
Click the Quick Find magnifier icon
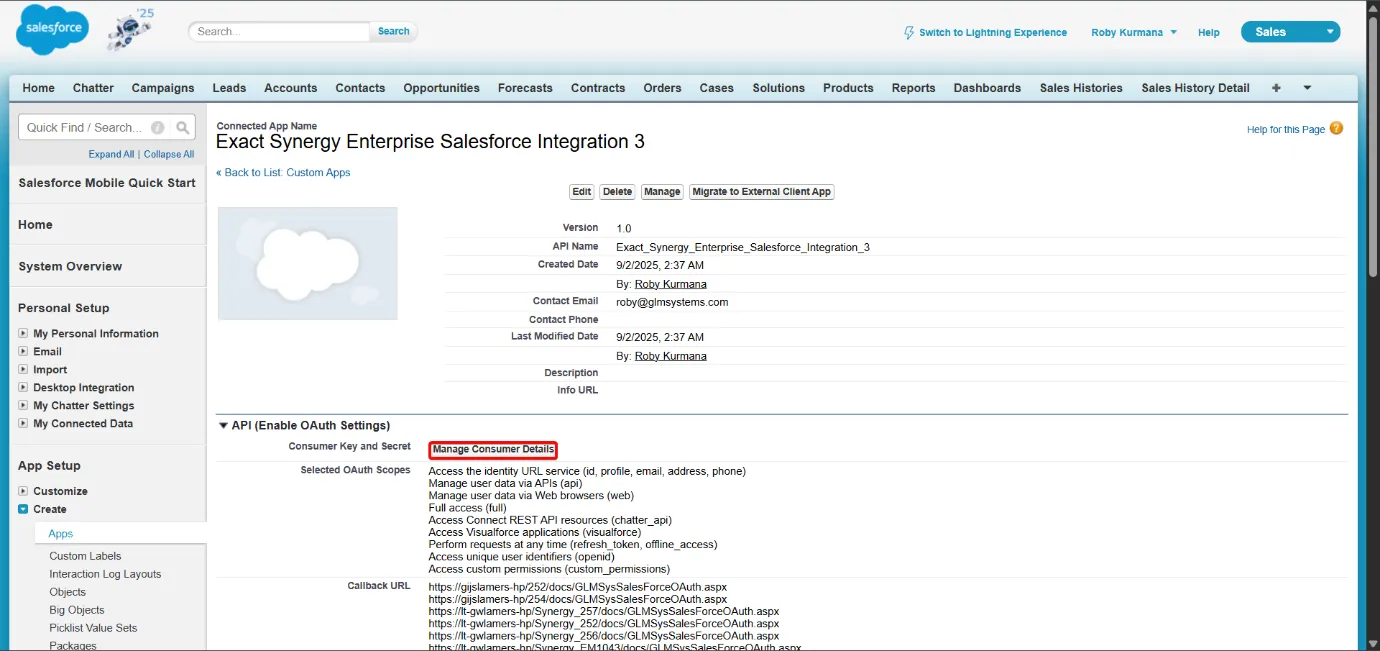point(183,128)
